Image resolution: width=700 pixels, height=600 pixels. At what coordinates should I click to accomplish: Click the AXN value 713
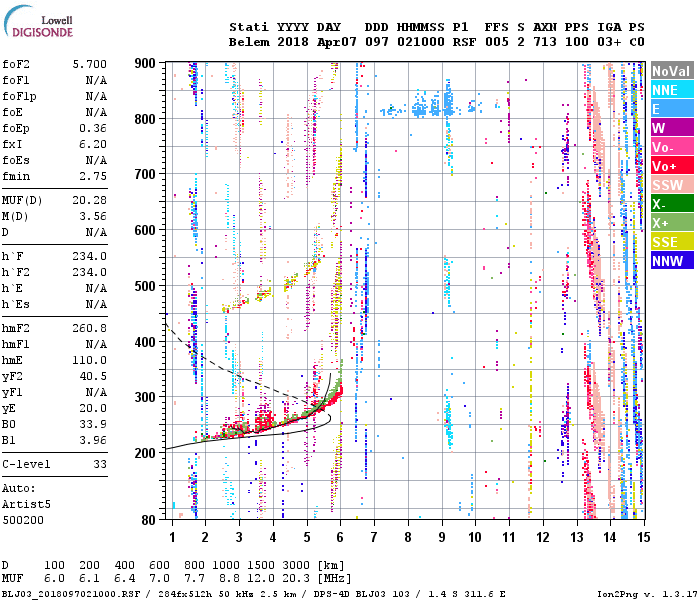point(545,42)
